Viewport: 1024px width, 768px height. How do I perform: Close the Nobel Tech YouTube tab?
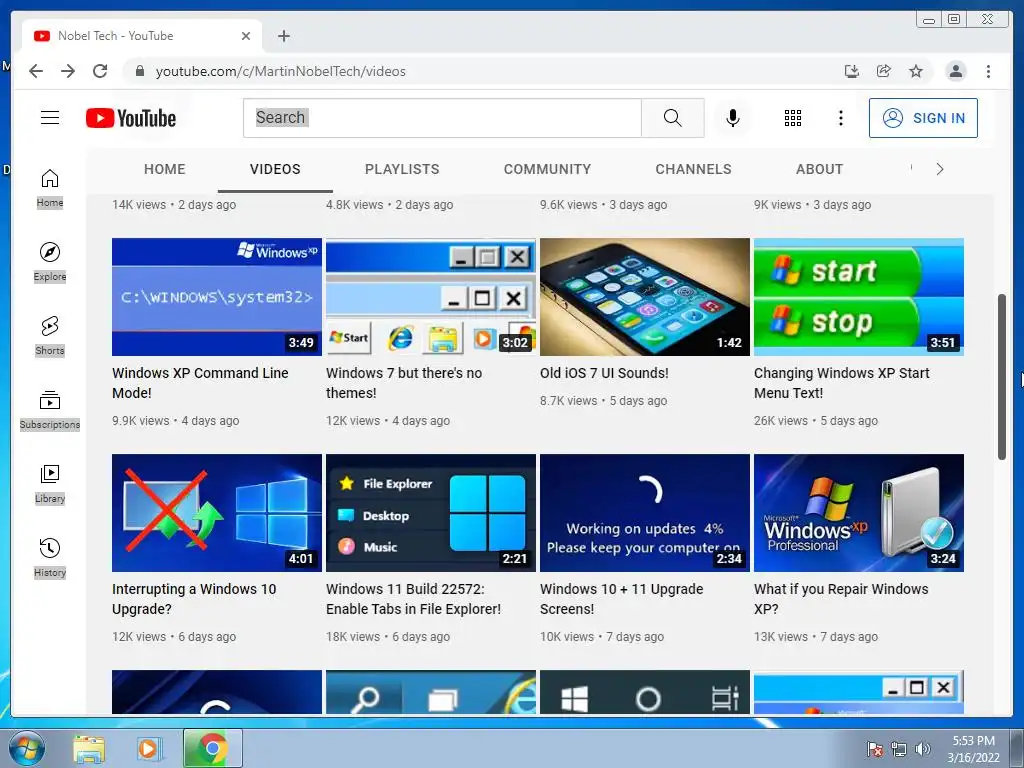(x=246, y=36)
